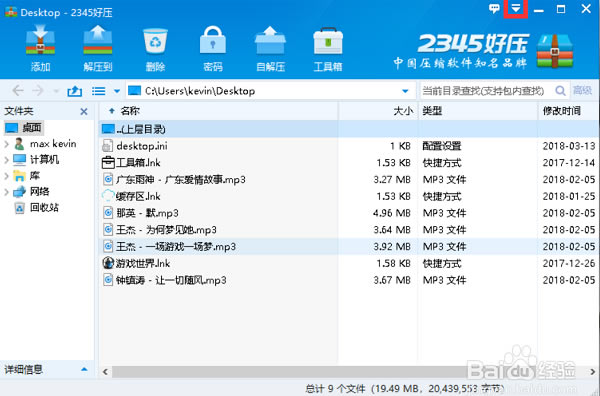Click the 自解压 self-extract icon
Screen dimensions: 600x396
tap(270, 41)
